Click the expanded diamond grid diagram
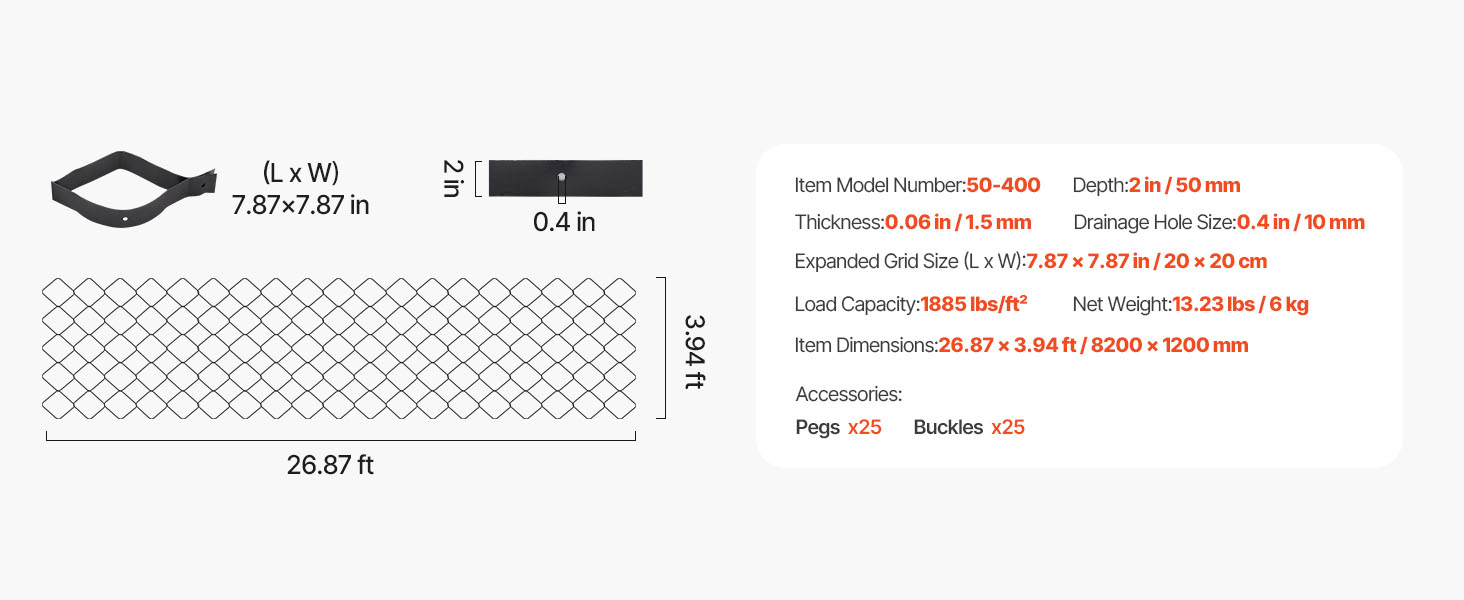The image size is (1464, 600). click(340, 348)
